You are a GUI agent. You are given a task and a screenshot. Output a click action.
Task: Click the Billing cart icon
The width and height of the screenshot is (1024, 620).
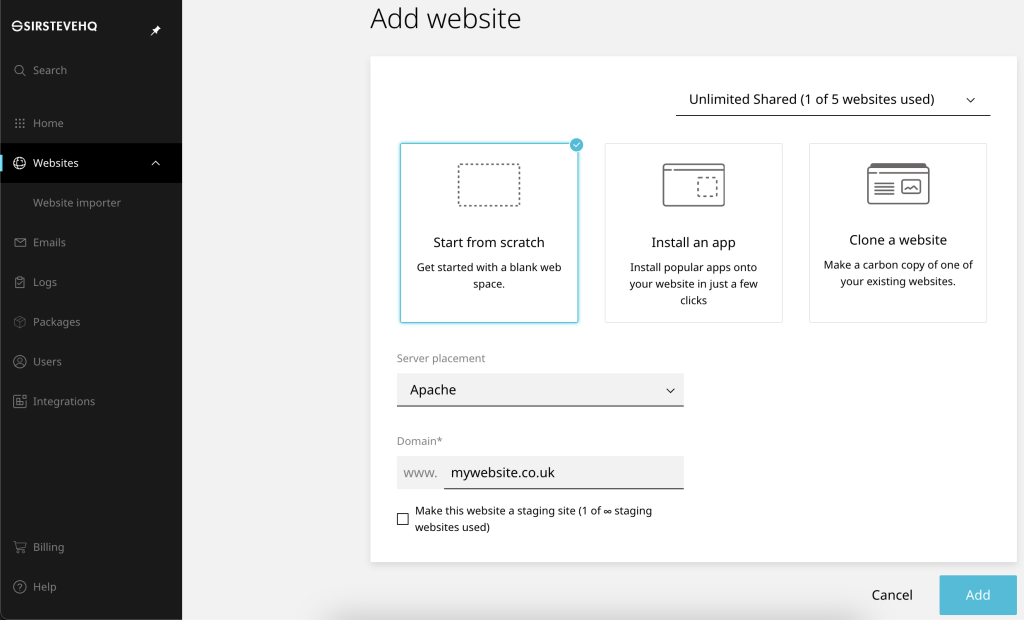[x=20, y=547]
